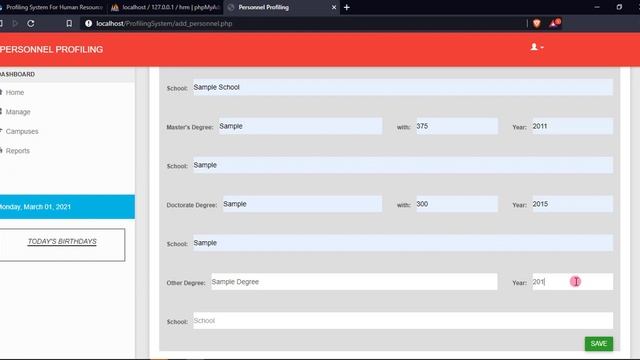Click the green SAVE button
This screenshot has width=640, height=360.
tap(598, 344)
